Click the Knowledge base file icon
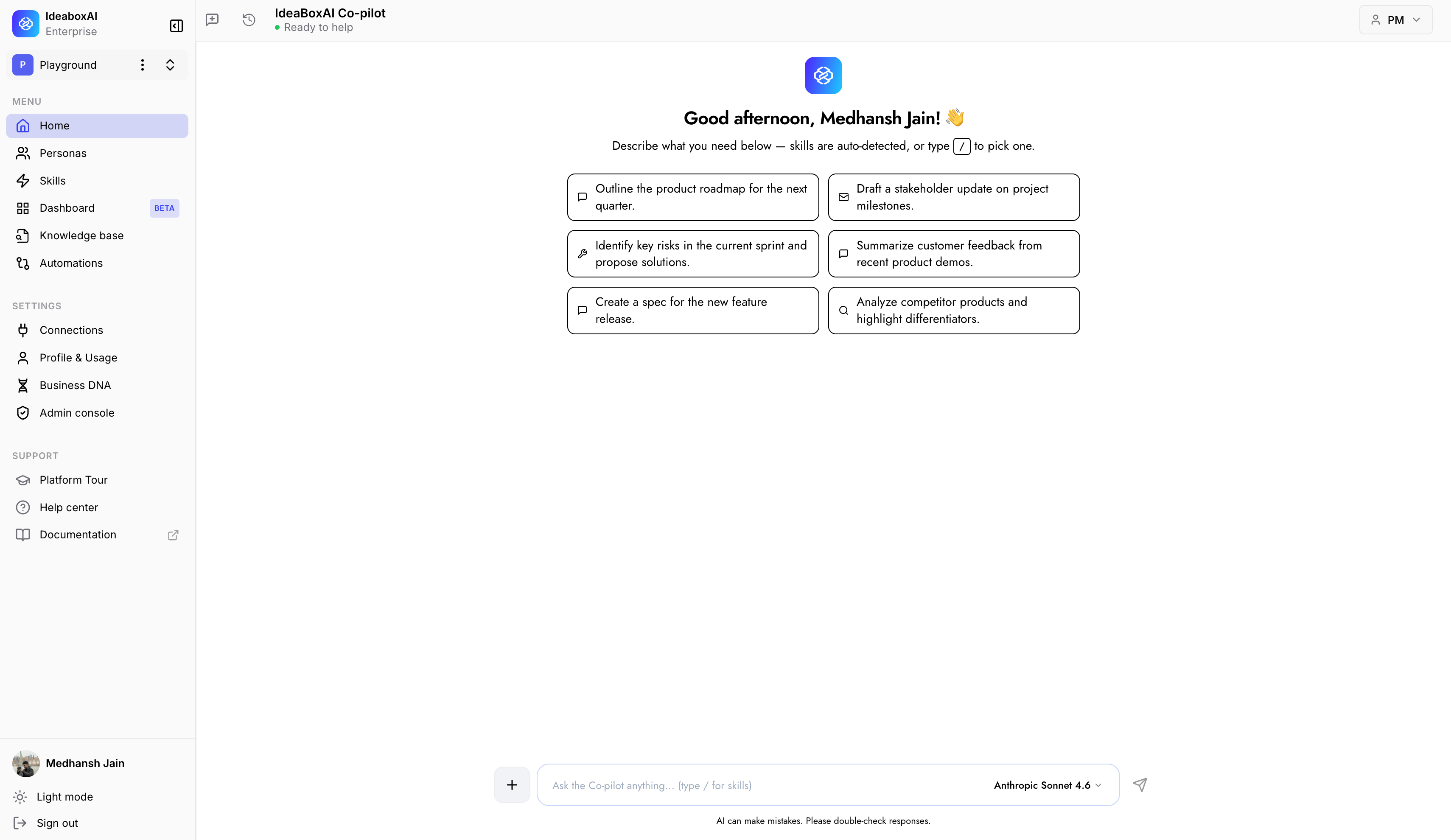 click(x=23, y=235)
